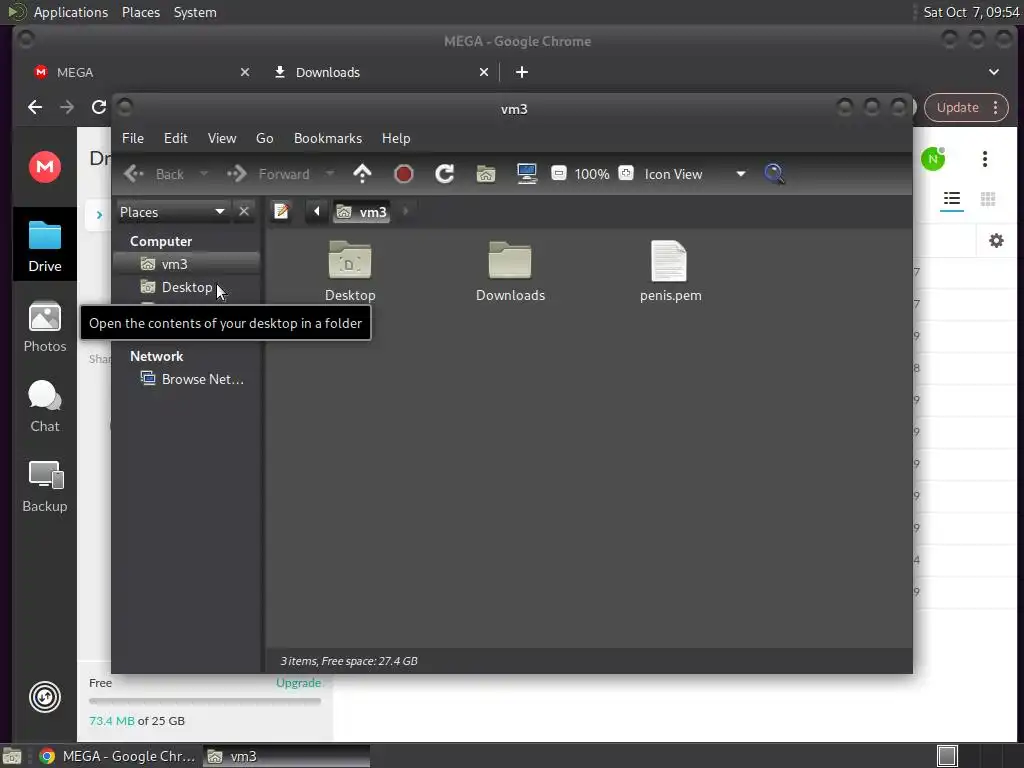Click the path bar left arrow

317,212
